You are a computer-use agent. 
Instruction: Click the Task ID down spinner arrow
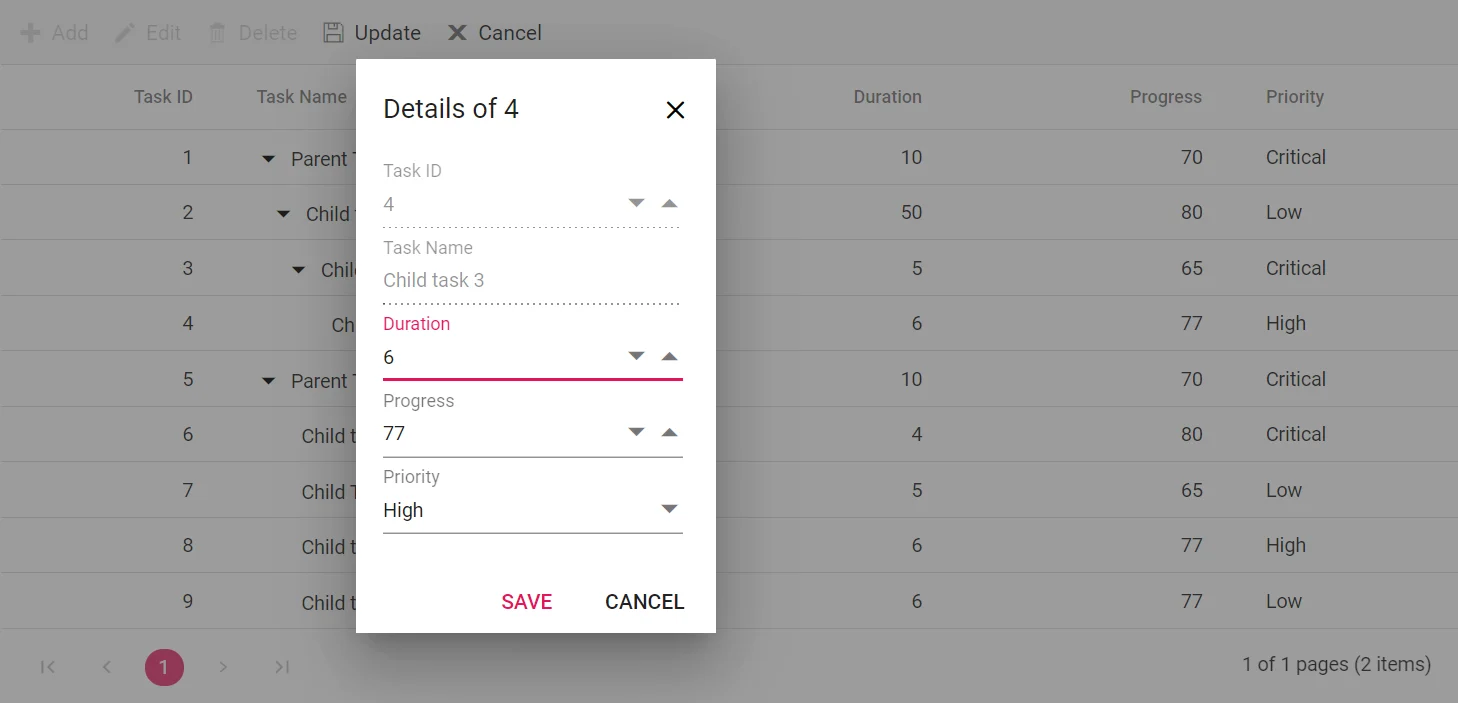(636, 201)
